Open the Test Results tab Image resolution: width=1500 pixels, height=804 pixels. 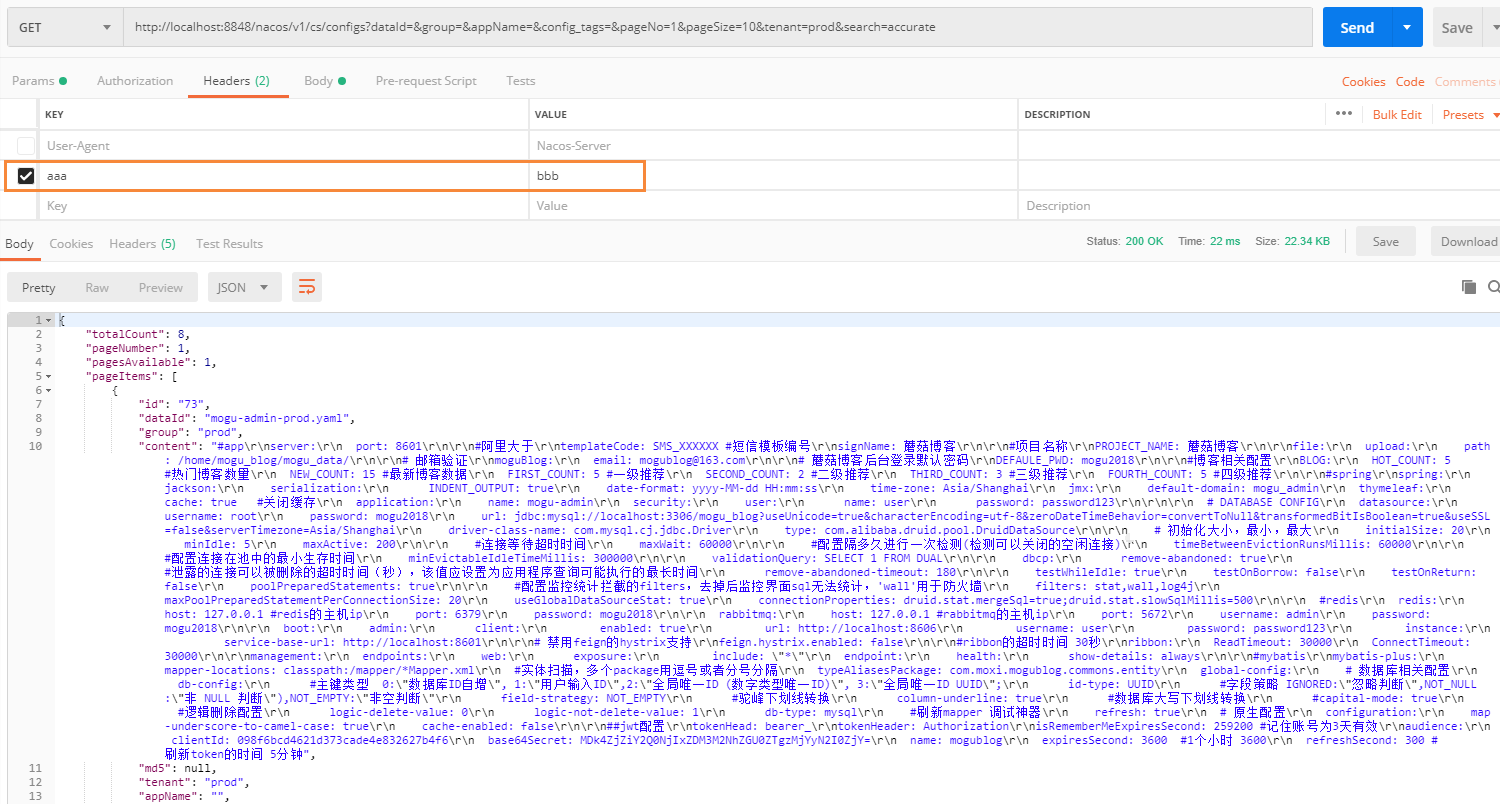(x=229, y=244)
